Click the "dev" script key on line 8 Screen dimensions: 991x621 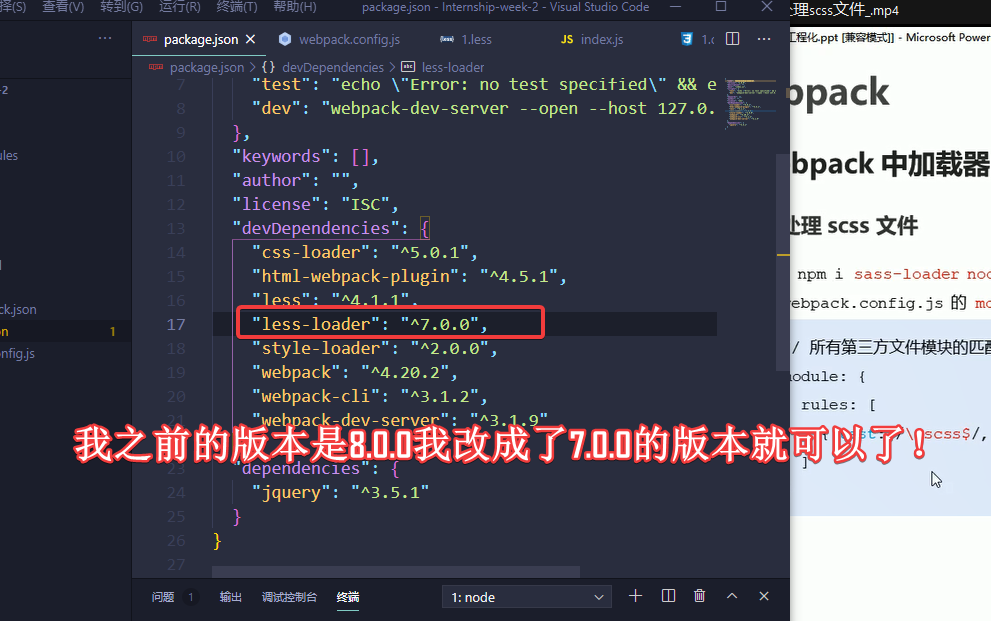276,108
